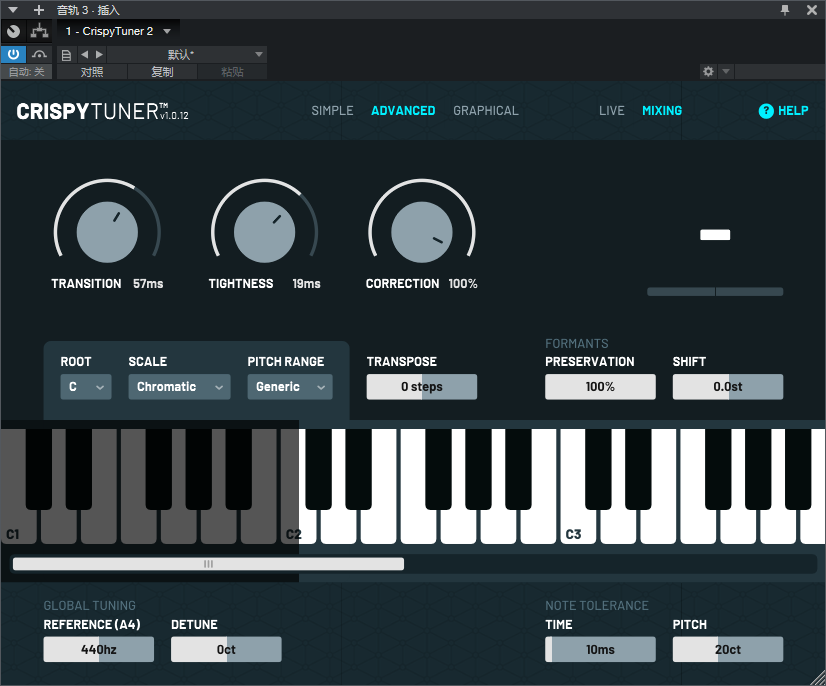This screenshot has width=826, height=686.
Task: Click the 自动: 关 automation button
Action: pyautogui.click(x=26, y=72)
